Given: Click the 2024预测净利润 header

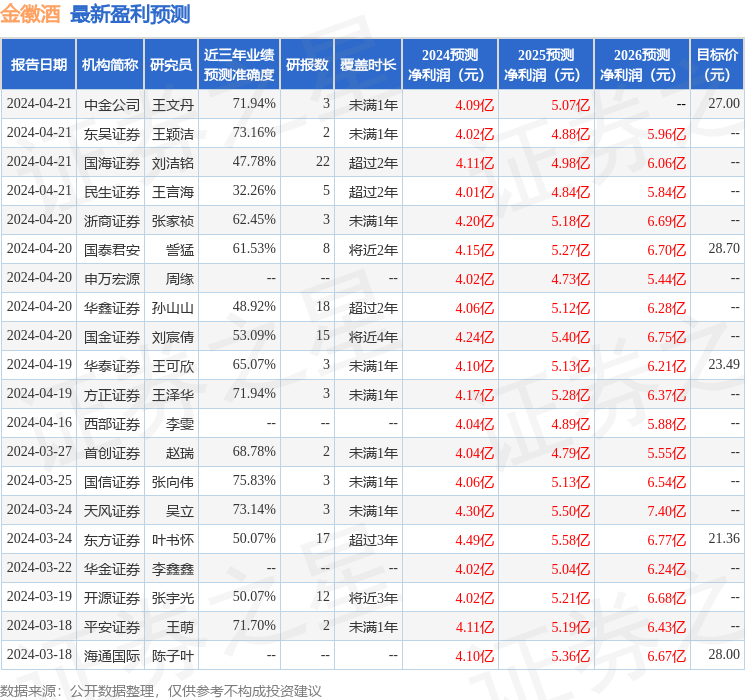Looking at the screenshot, I should click(450, 65).
